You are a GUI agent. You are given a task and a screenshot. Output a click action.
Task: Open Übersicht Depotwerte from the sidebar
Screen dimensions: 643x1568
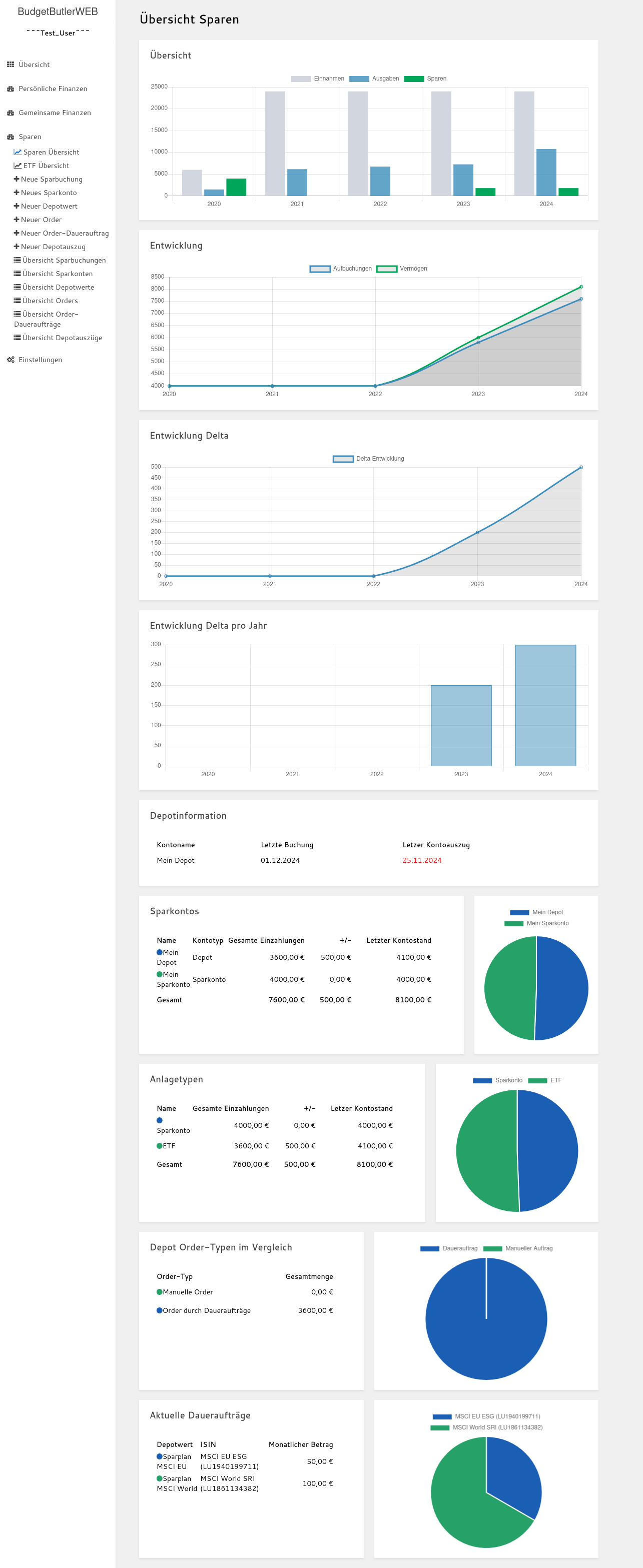coord(58,287)
